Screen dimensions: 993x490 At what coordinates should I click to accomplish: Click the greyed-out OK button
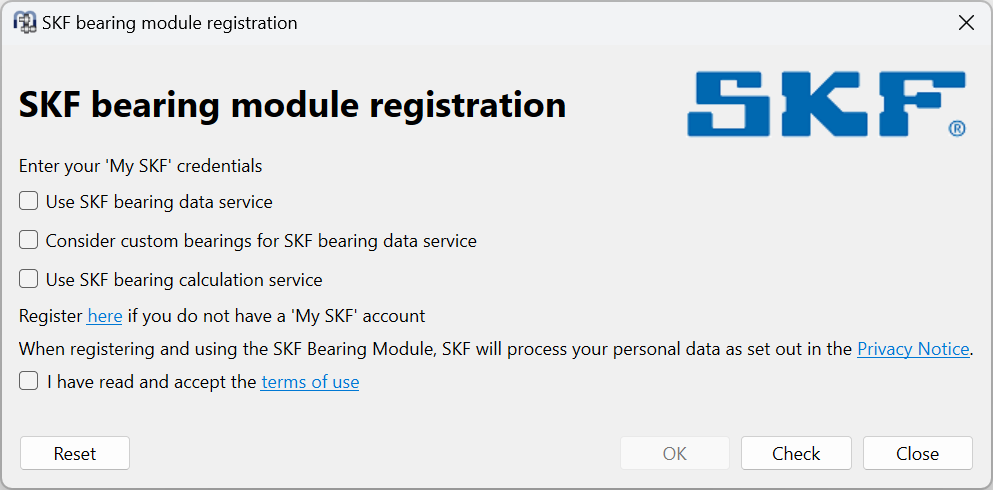pos(675,453)
